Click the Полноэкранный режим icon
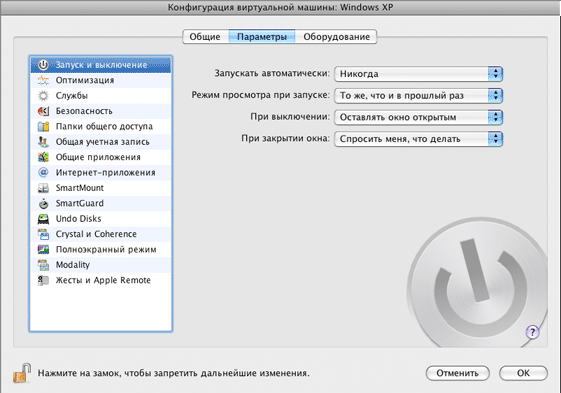561x393 pixels. (43, 249)
